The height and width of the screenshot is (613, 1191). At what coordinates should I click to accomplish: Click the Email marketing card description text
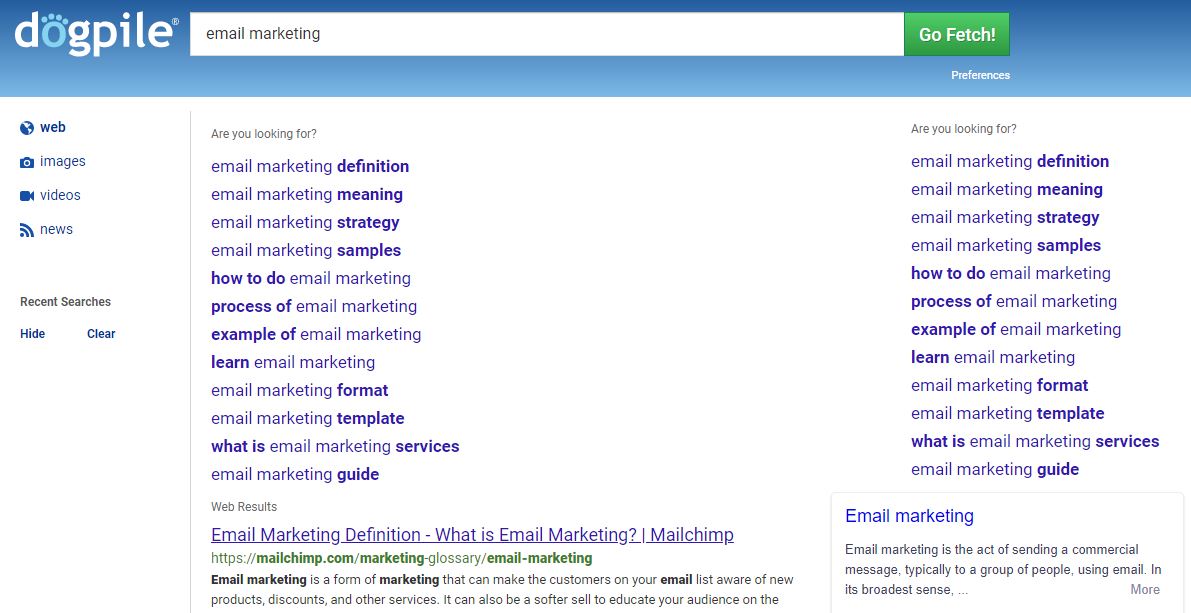(x=1003, y=570)
